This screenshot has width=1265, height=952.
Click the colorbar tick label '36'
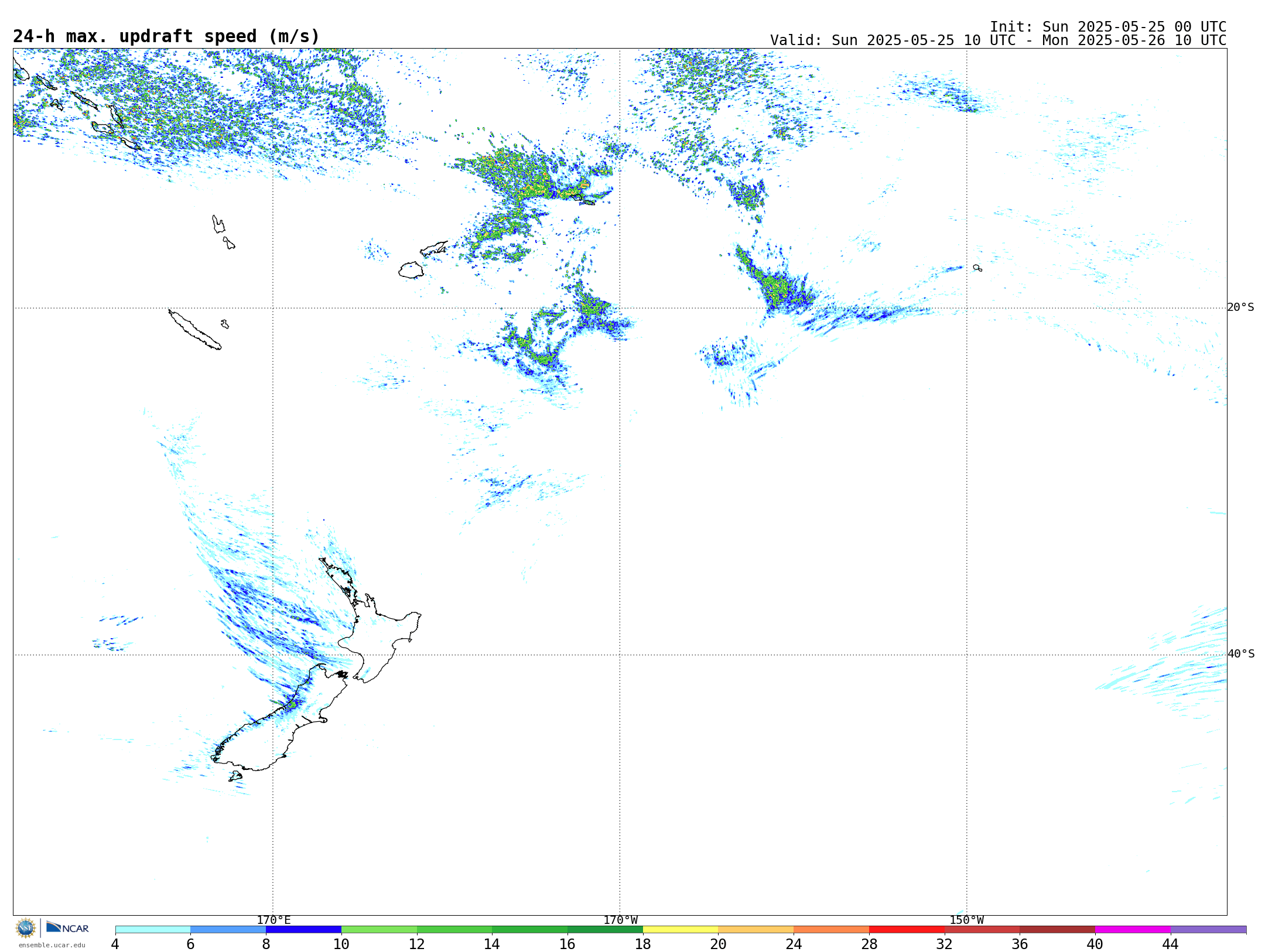tap(1020, 944)
